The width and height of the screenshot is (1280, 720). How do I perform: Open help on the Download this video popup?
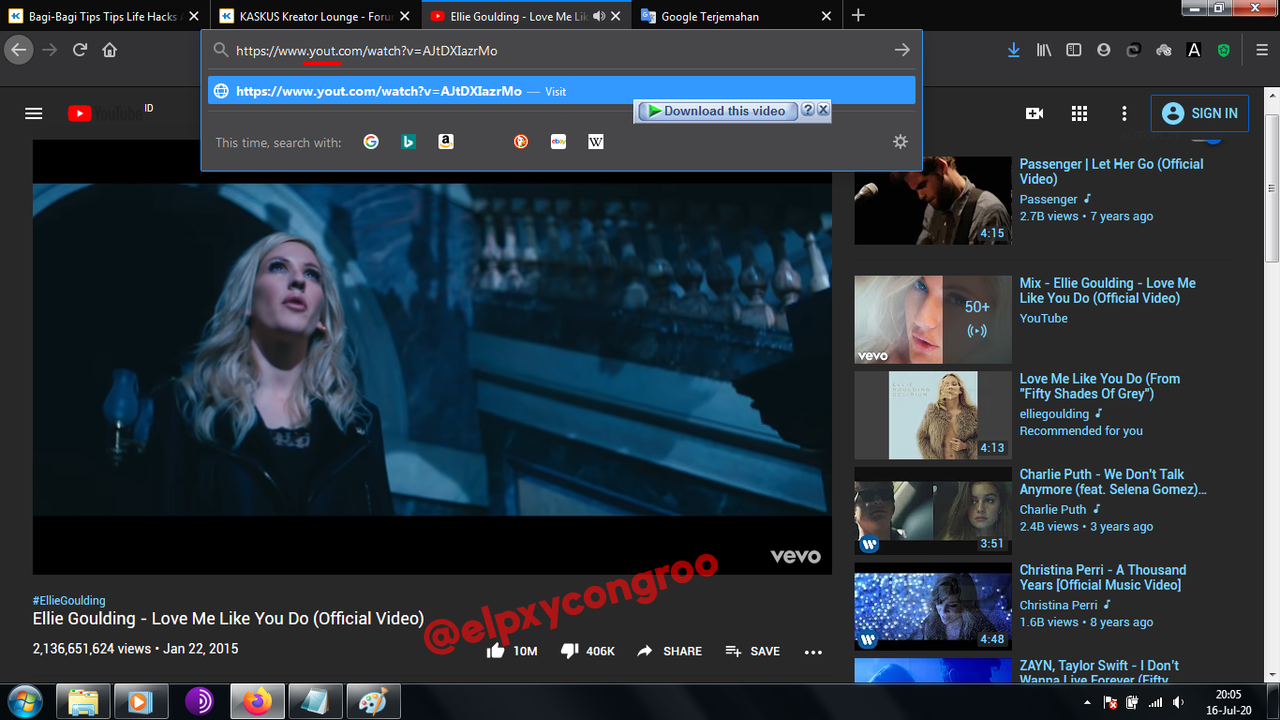(x=808, y=111)
